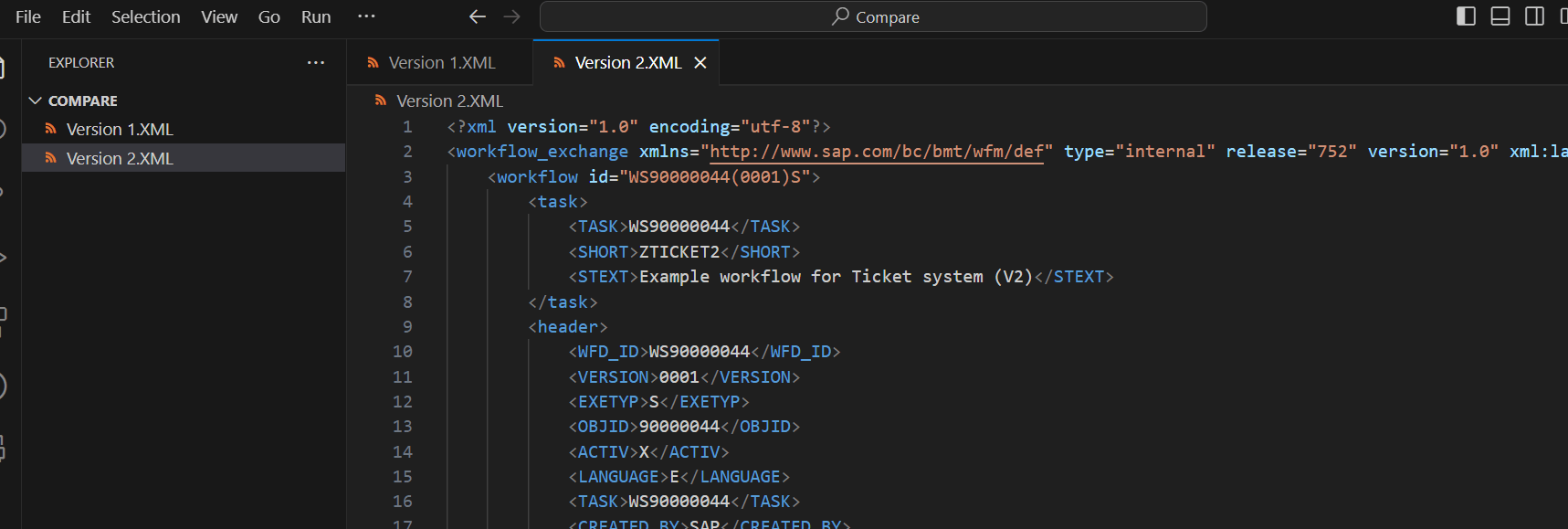This screenshot has width=1568, height=529.
Task: Select Version 2.XML in the Explorer tree
Action: (x=120, y=158)
